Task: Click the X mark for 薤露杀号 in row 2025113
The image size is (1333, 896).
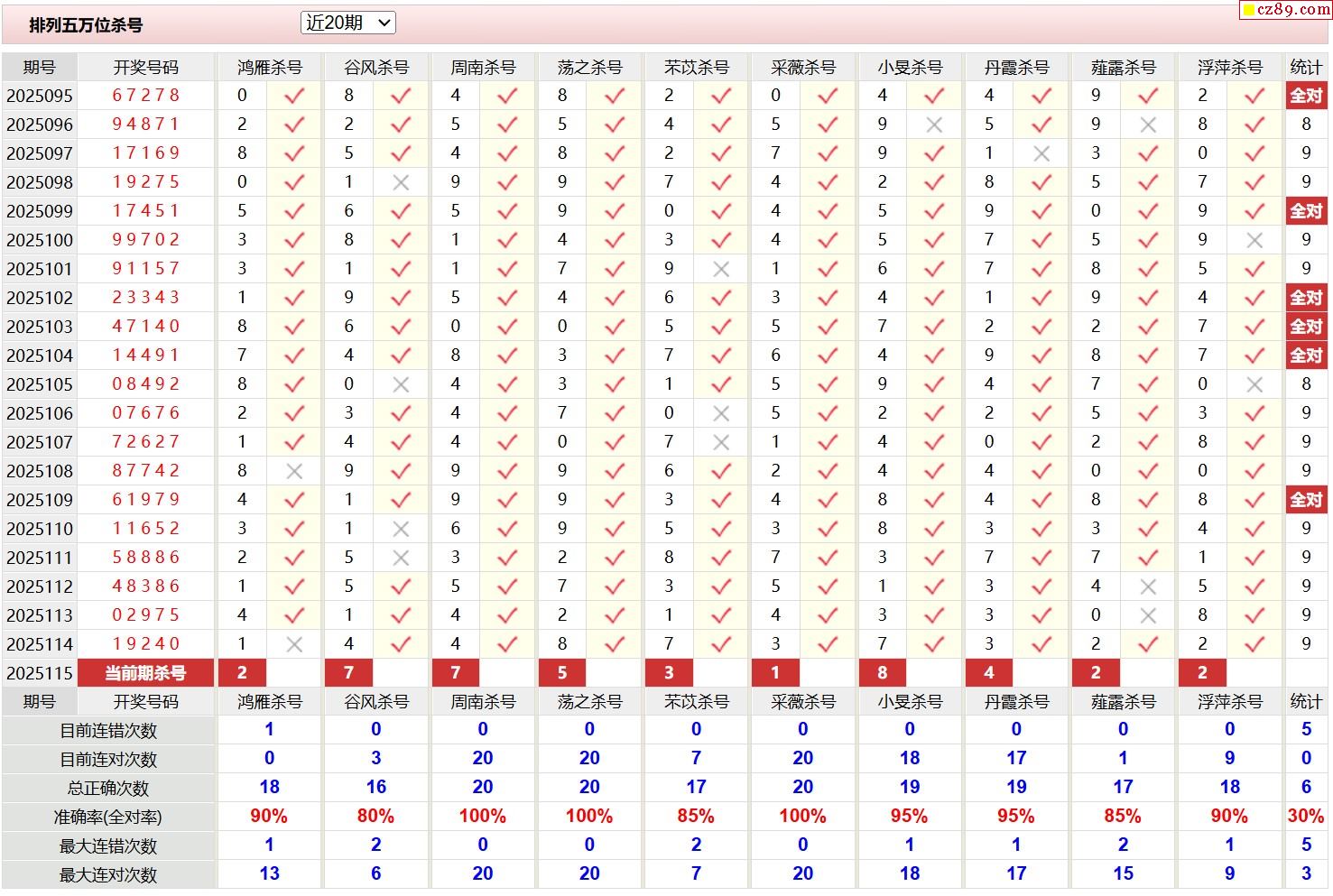Action: click(x=1148, y=615)
